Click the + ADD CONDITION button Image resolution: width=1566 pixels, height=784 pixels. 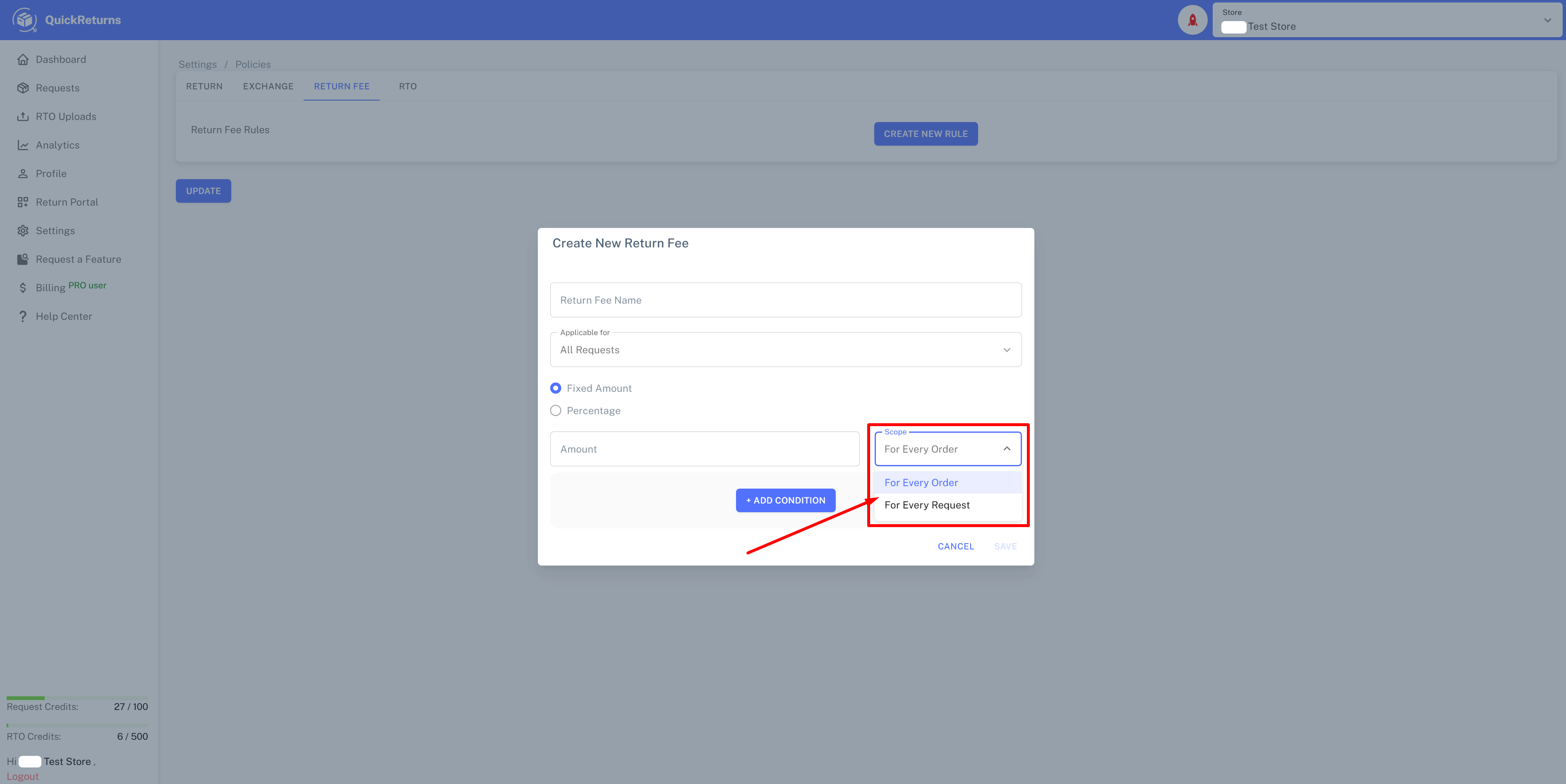pyautogui.click(x=785, y=500)
